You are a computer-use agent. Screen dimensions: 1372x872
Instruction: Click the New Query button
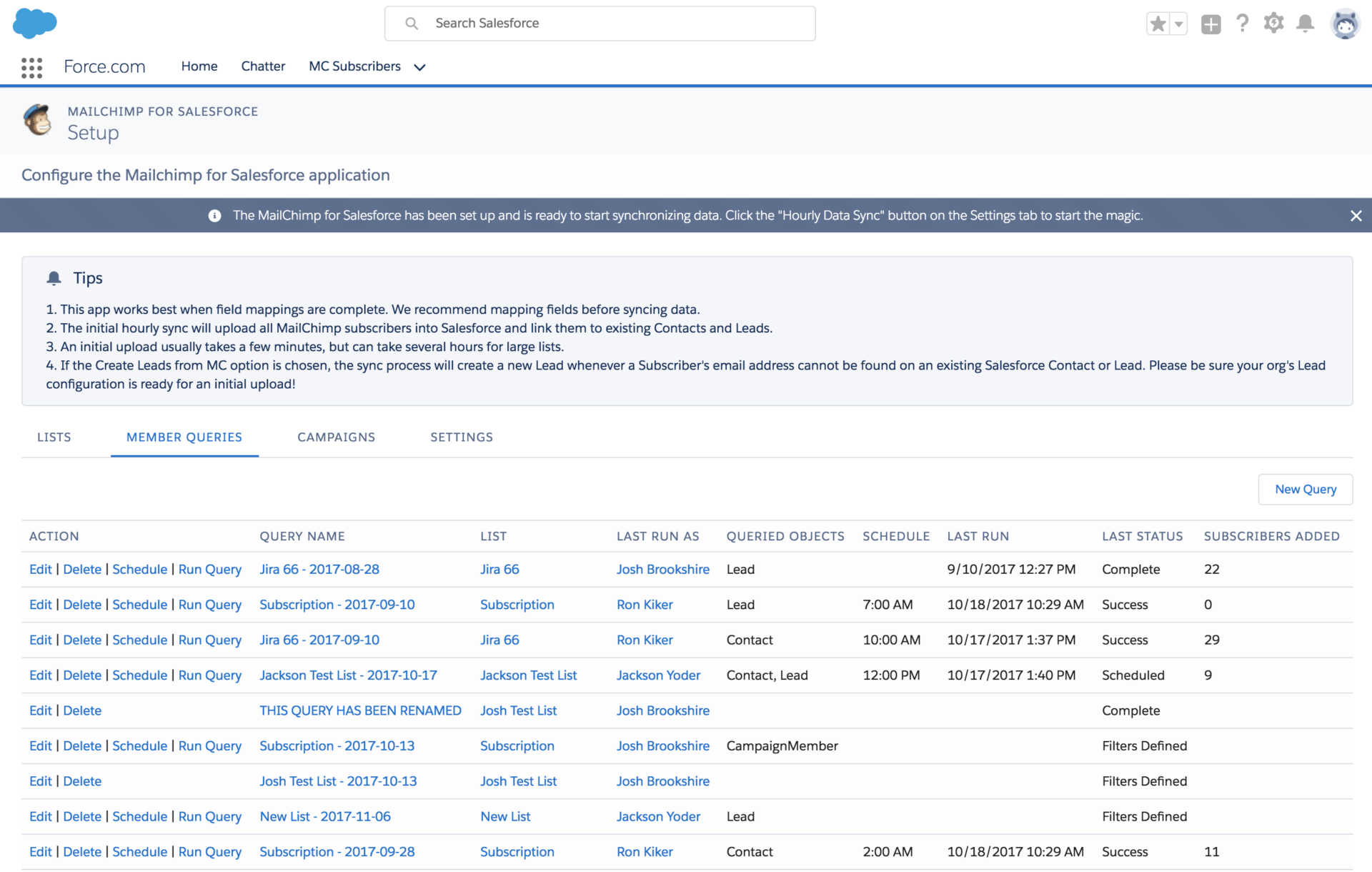[1305, 489]
